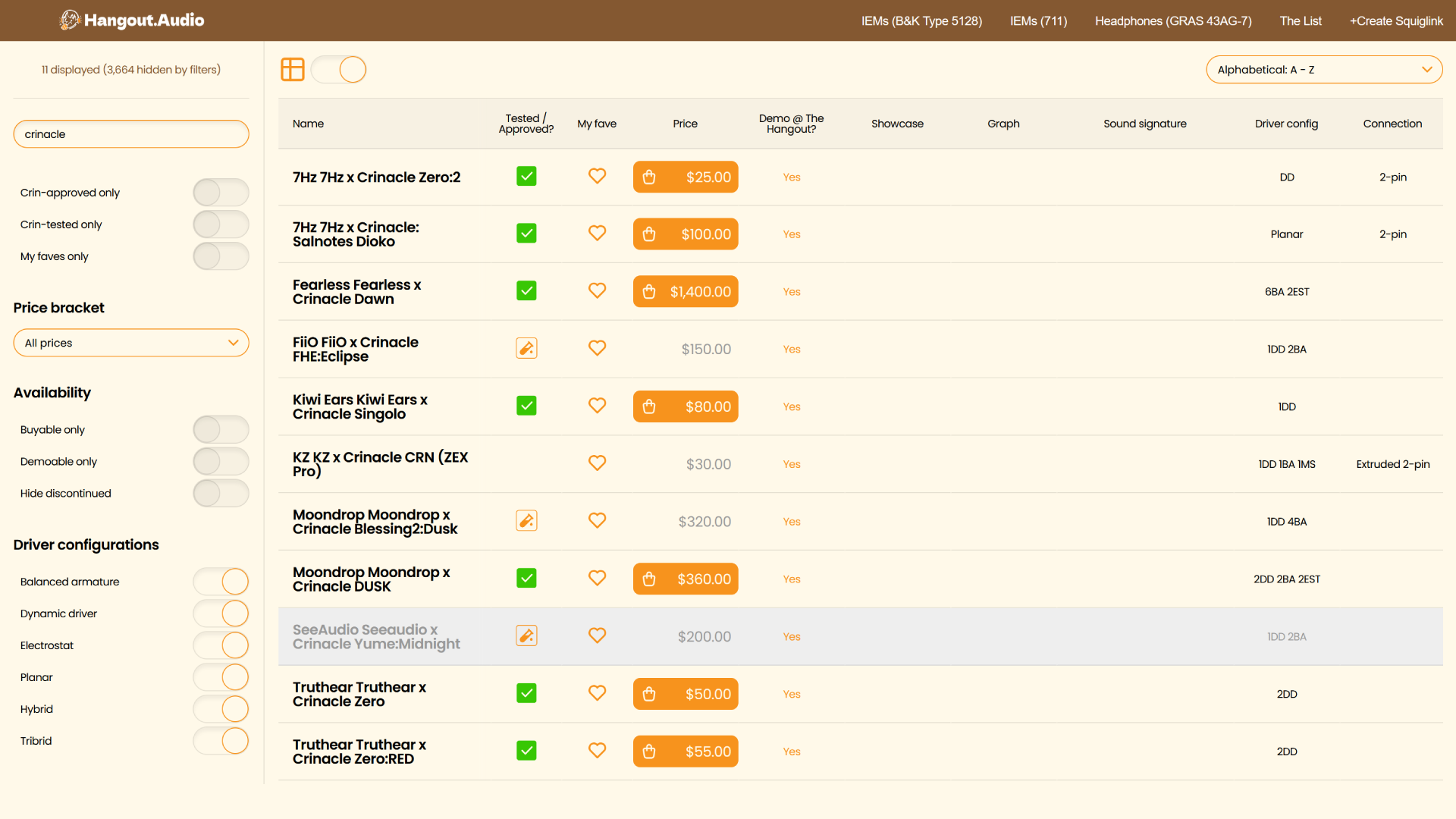Open the All prices dropdown

pyautogui.click(x=131, y=343)
